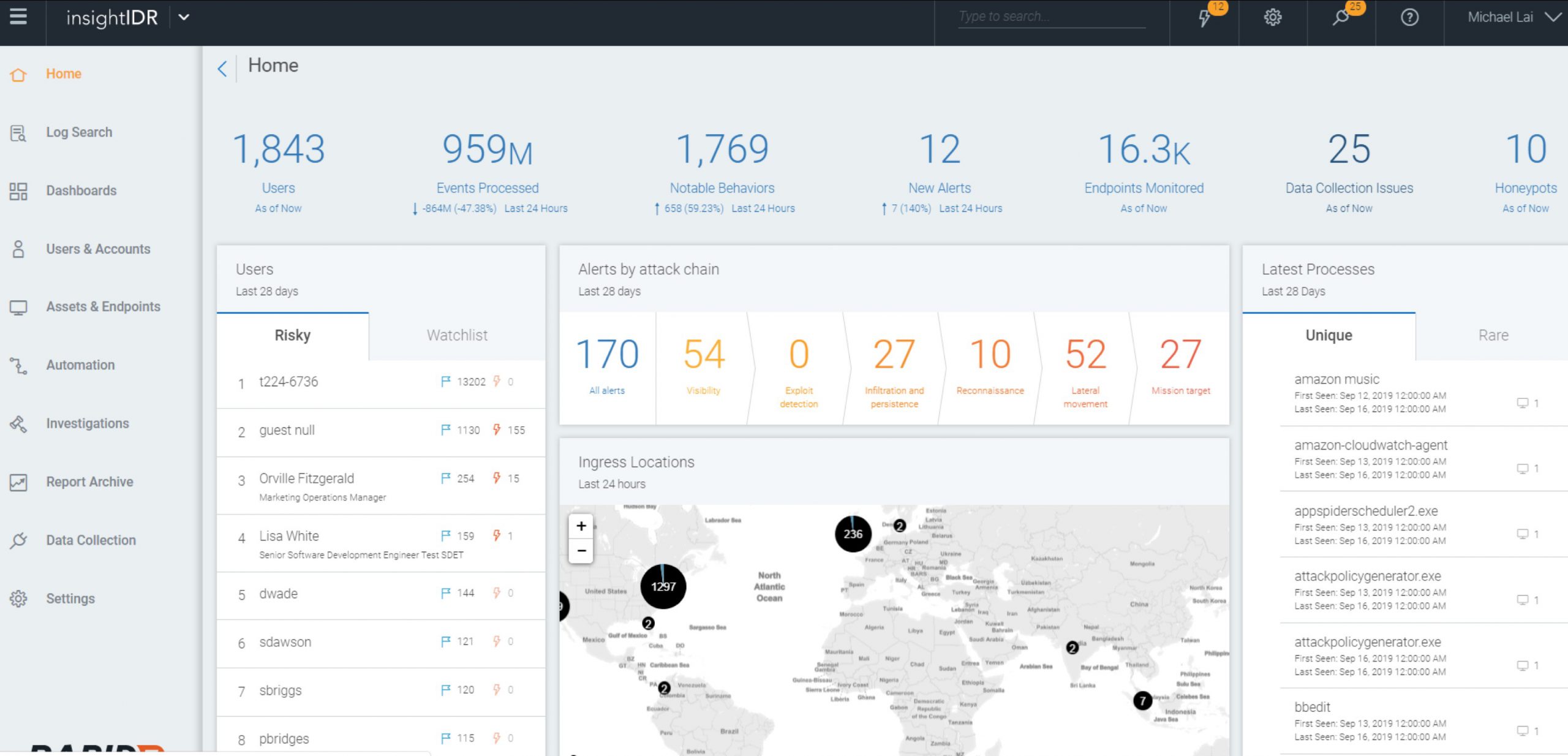Open the help question mark icon

coord(1409,18)
